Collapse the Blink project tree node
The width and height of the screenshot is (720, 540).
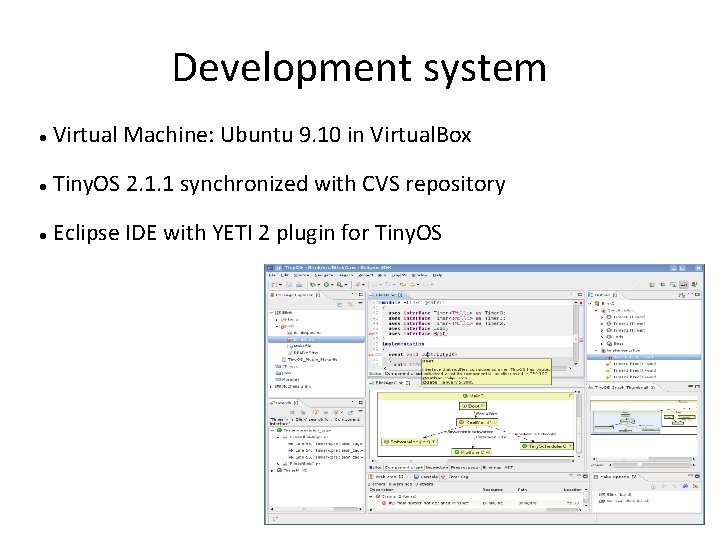pos(271,313)
